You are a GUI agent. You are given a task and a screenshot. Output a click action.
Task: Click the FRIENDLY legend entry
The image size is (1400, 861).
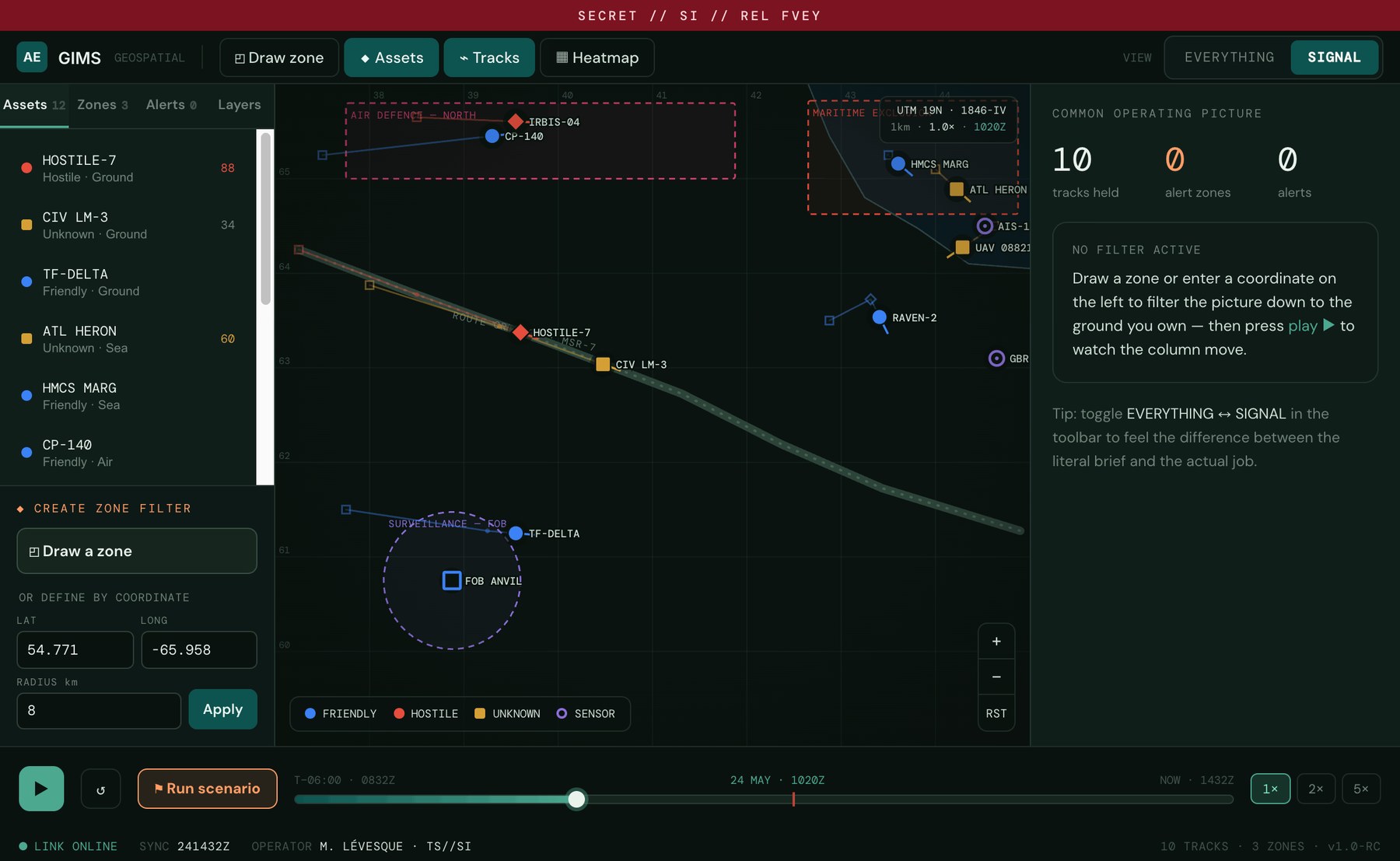coord(341,713)
